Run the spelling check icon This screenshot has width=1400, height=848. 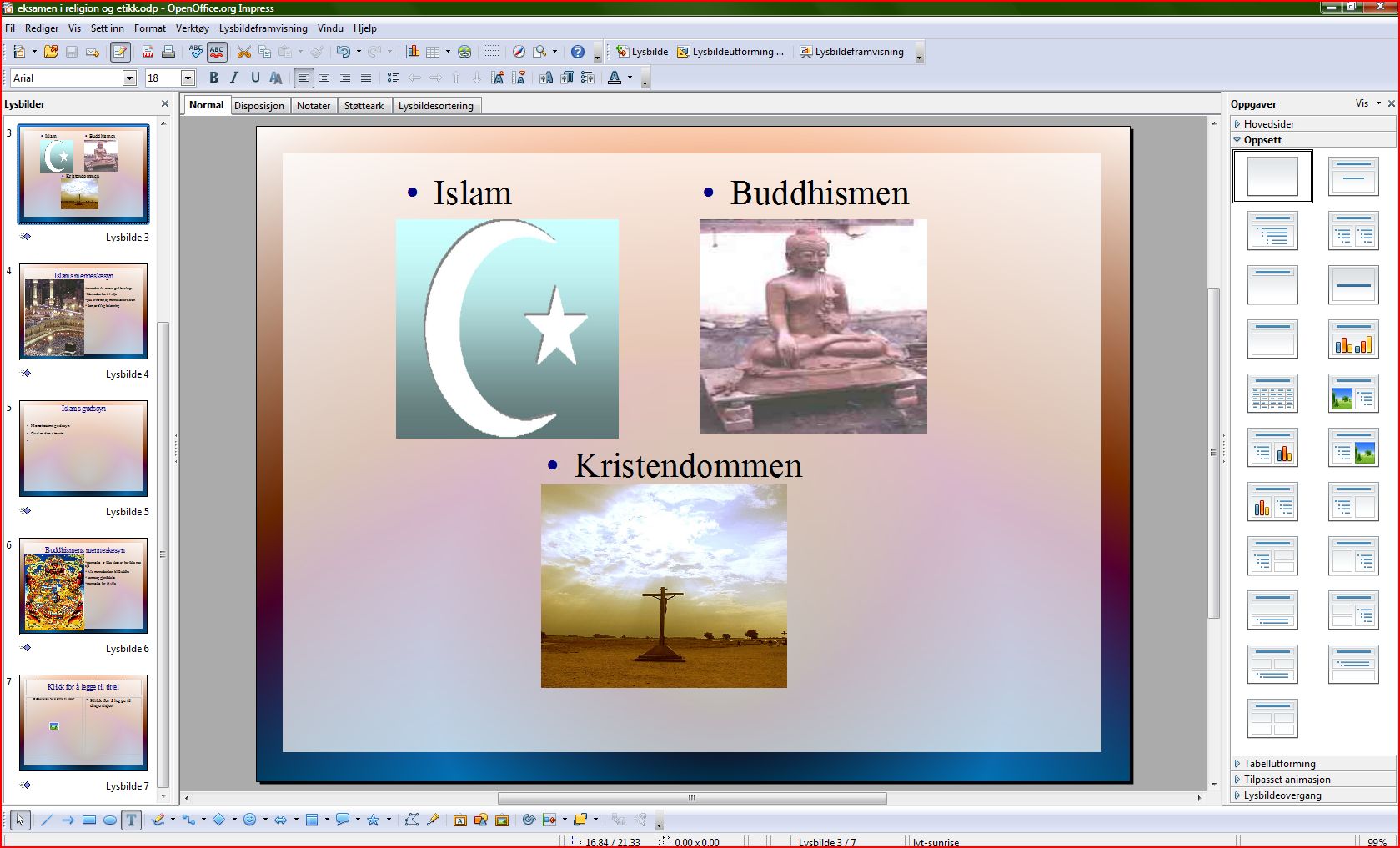(196, 52)
